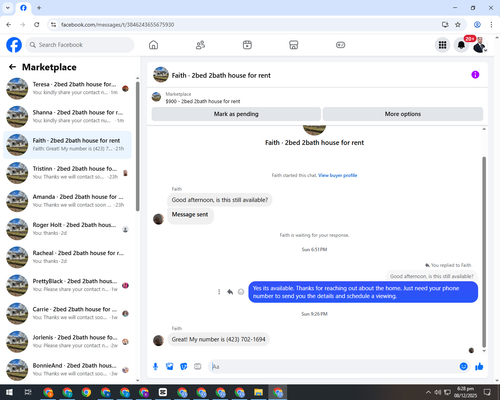Viewport: 500px width, 400px height.
Task: Open the Windows notification center
Action: click(x=487, y=392)
